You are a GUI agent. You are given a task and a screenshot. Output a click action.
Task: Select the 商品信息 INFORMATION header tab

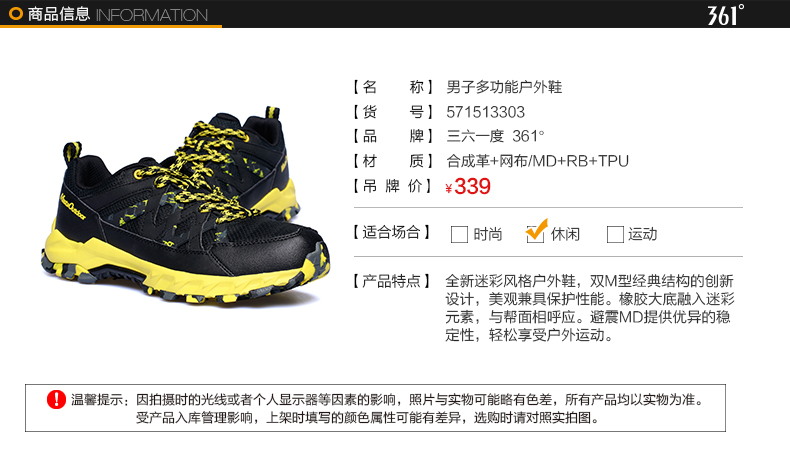click(111, 14)
